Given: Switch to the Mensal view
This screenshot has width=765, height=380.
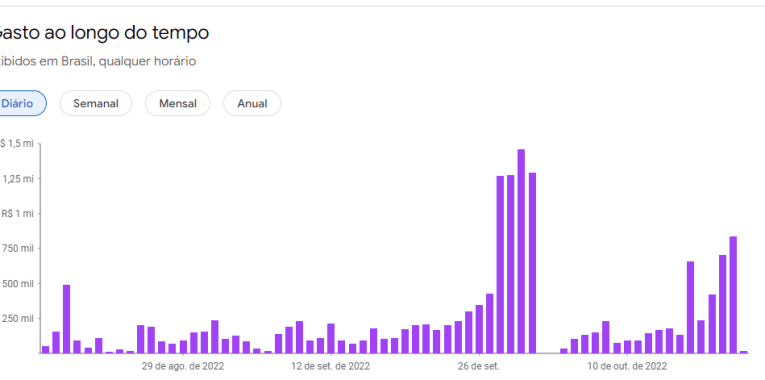Looking at the screenshot, I should pos(178,103).
